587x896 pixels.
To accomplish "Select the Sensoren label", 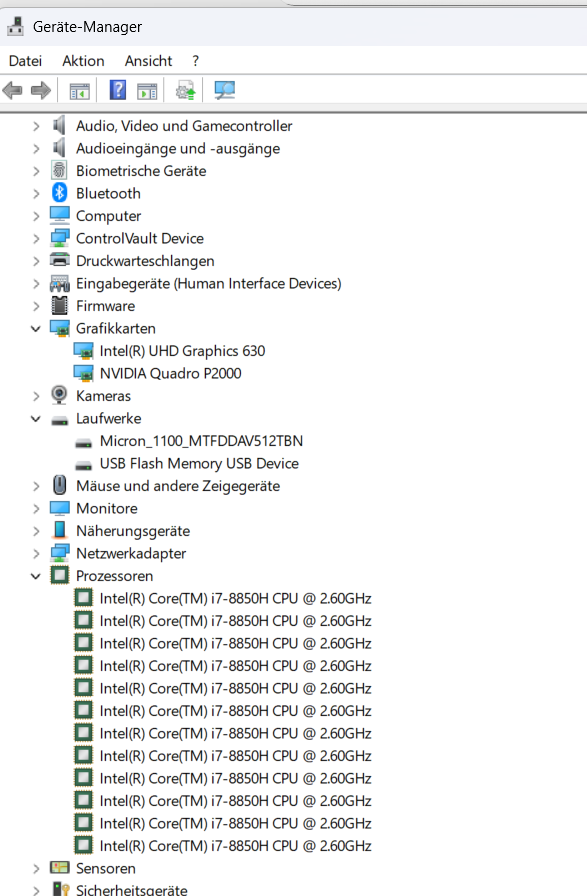I will (106, 869).
